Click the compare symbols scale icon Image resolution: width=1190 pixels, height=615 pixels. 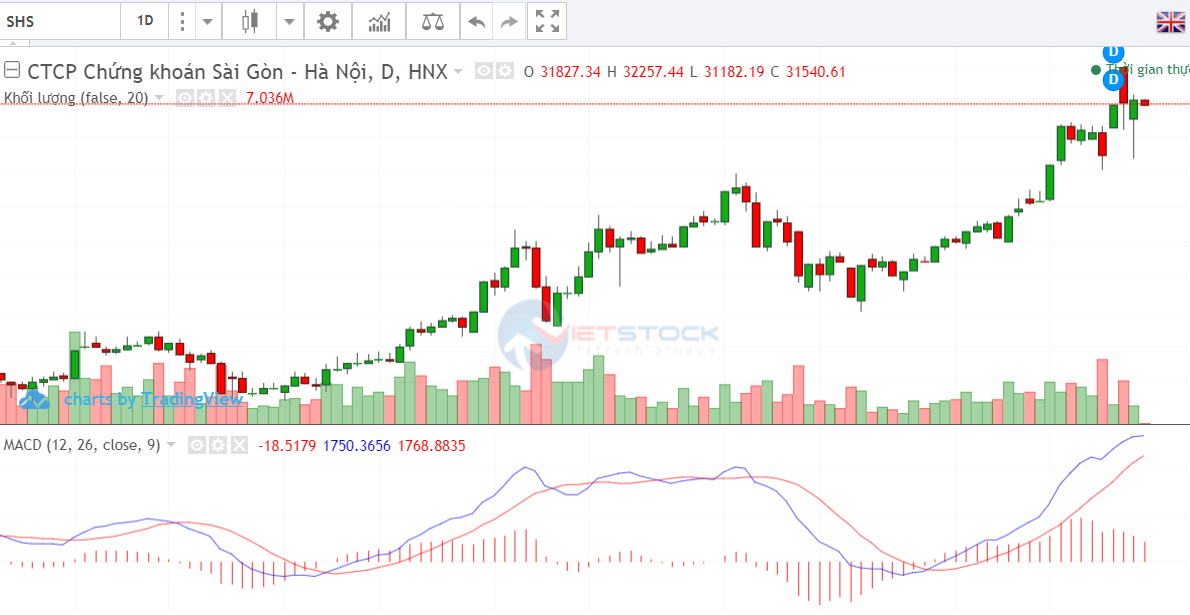pyautogui.click(x=433, y=21)
